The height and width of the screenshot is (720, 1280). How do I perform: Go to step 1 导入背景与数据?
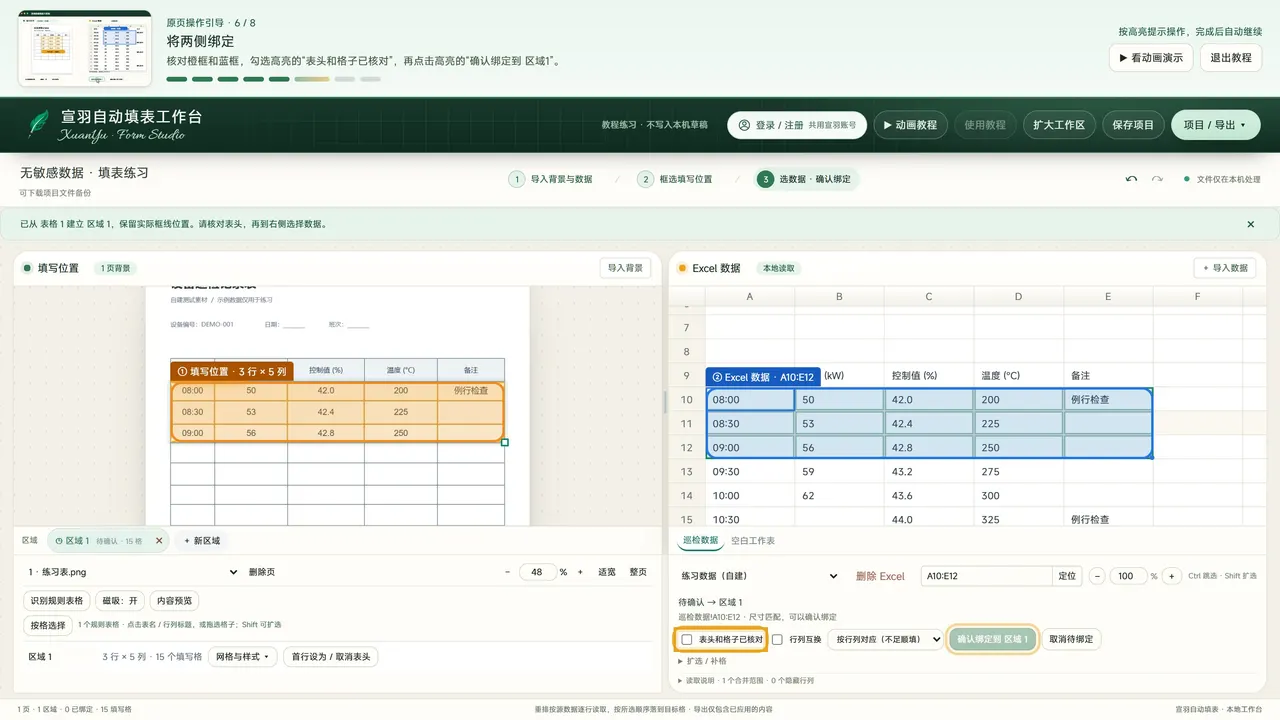coord(552,179)
